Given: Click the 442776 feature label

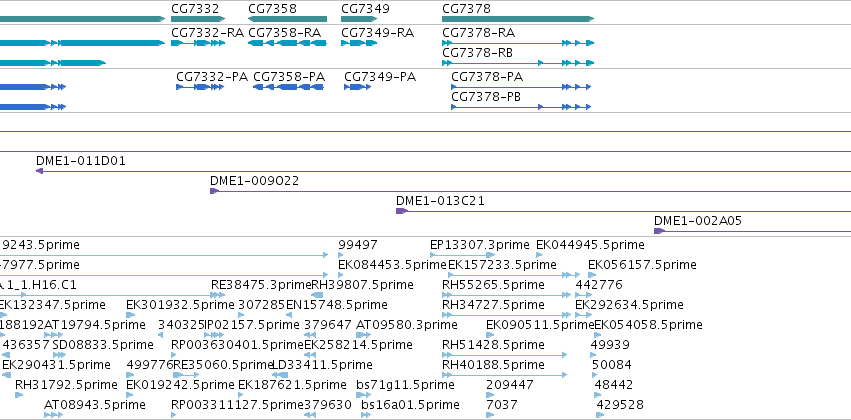Looking at the screenshot, I should 599,285.
